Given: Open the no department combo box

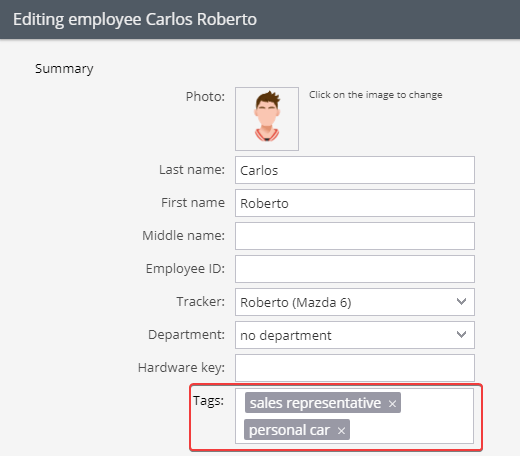Looking at the screenshot, I should click(x=355, y=335).
